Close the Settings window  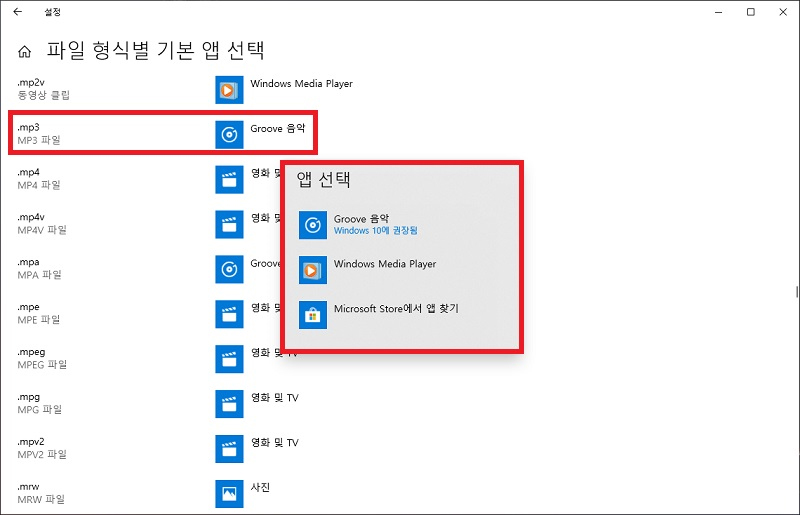783,12
